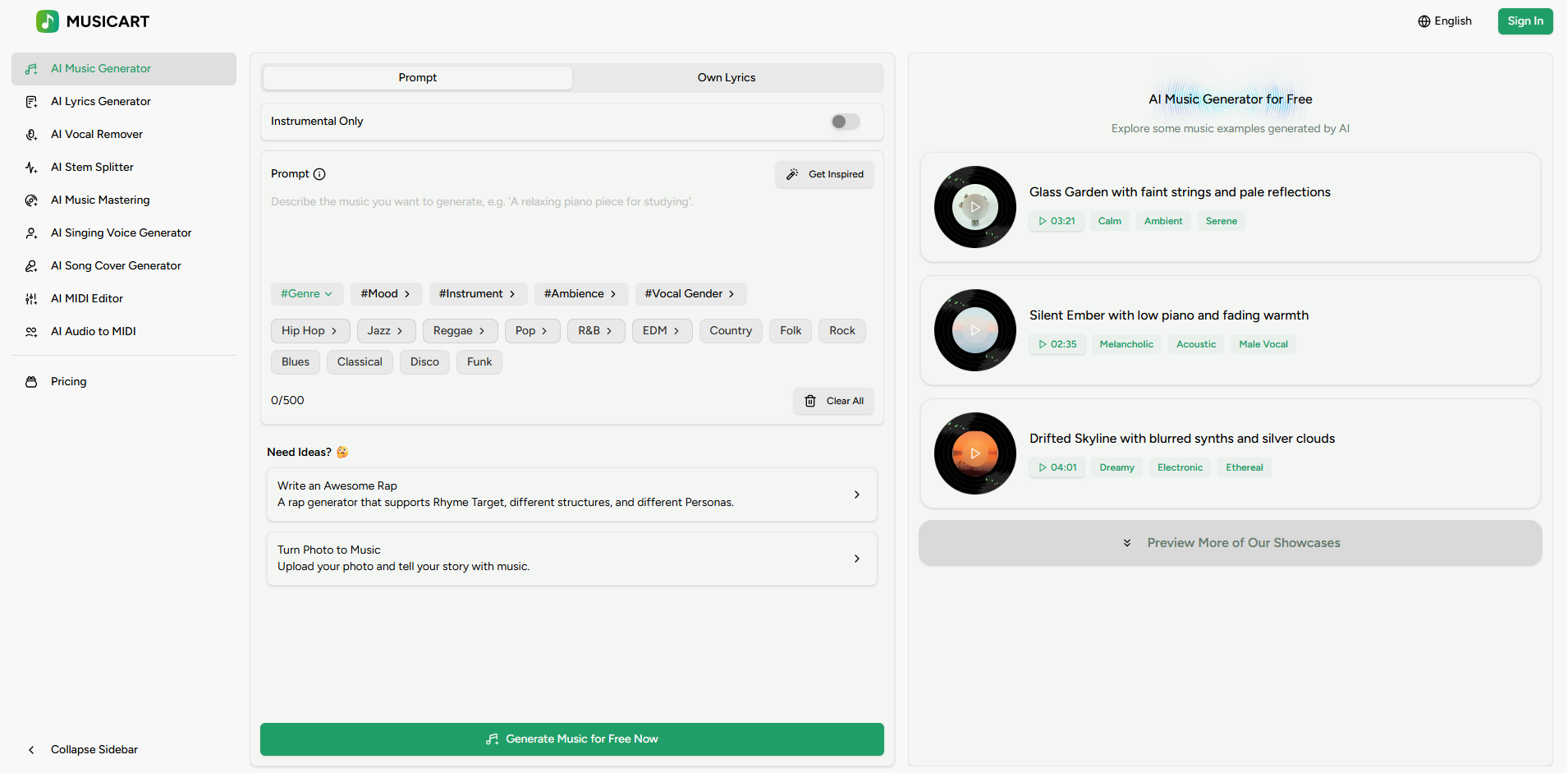Screen dimensions: 1568x773
Task: Expand the Hip Hop subgenre options
Action: click(x=309, y=330)
